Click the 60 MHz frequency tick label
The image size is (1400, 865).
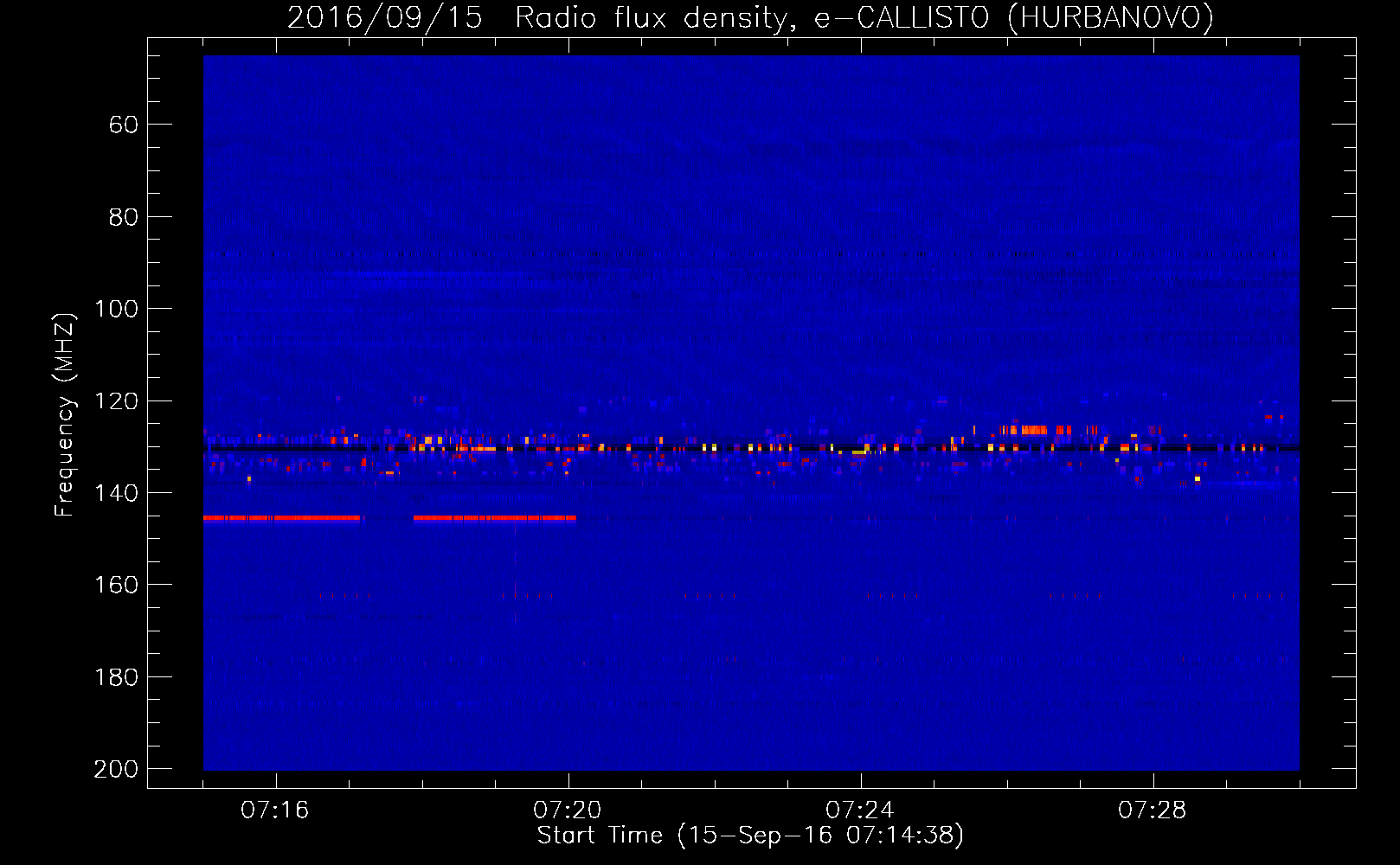pyautogui.click(x=123, y=125)
